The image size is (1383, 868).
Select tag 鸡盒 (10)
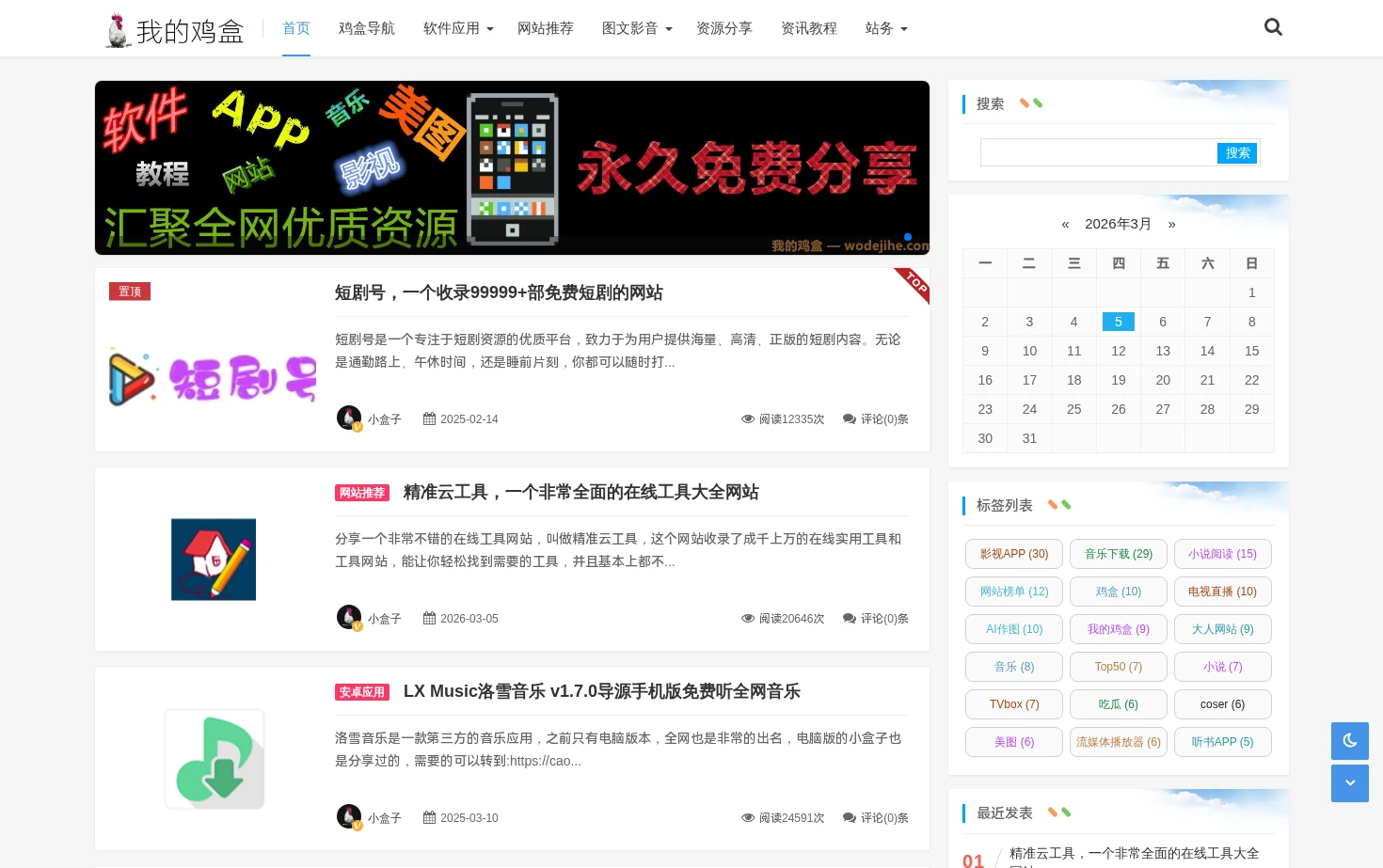tap(1119, 592)
